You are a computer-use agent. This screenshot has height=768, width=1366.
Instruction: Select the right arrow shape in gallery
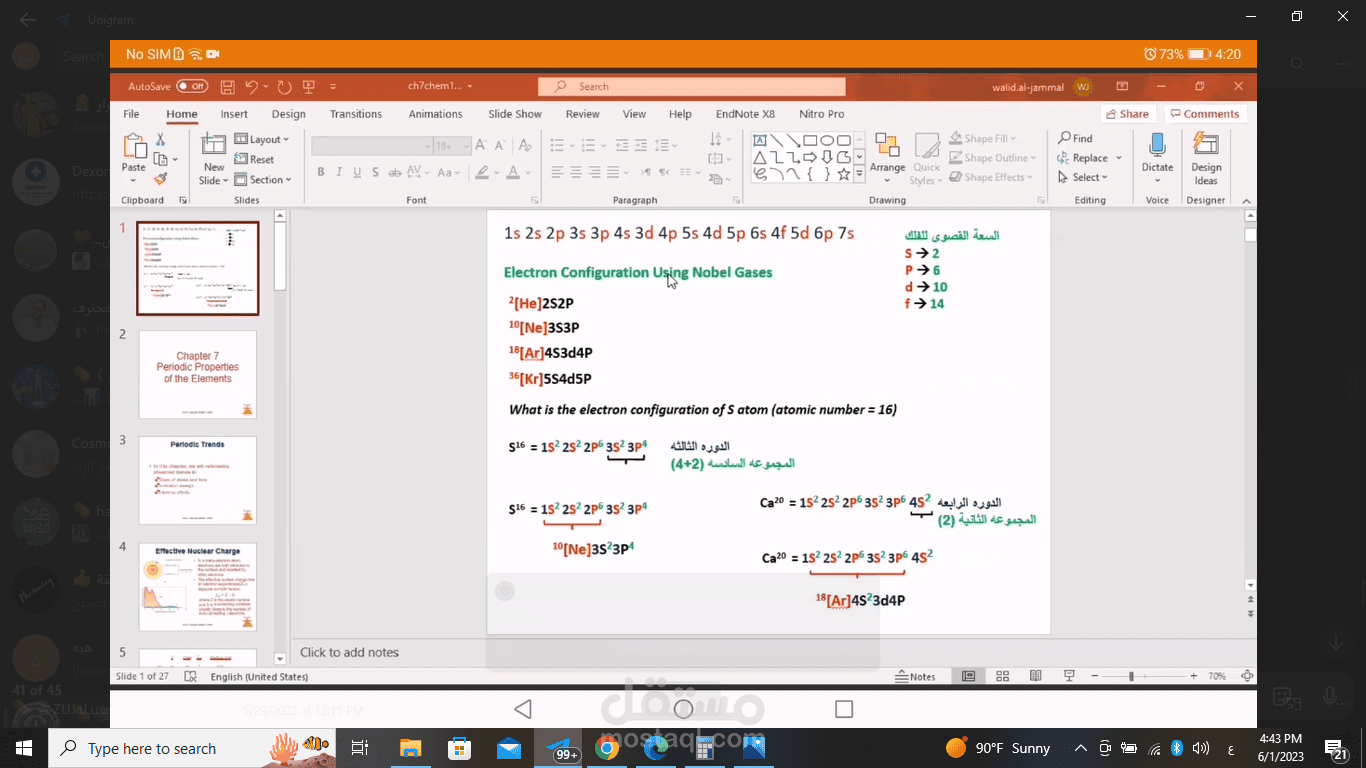tap(810, 157)
